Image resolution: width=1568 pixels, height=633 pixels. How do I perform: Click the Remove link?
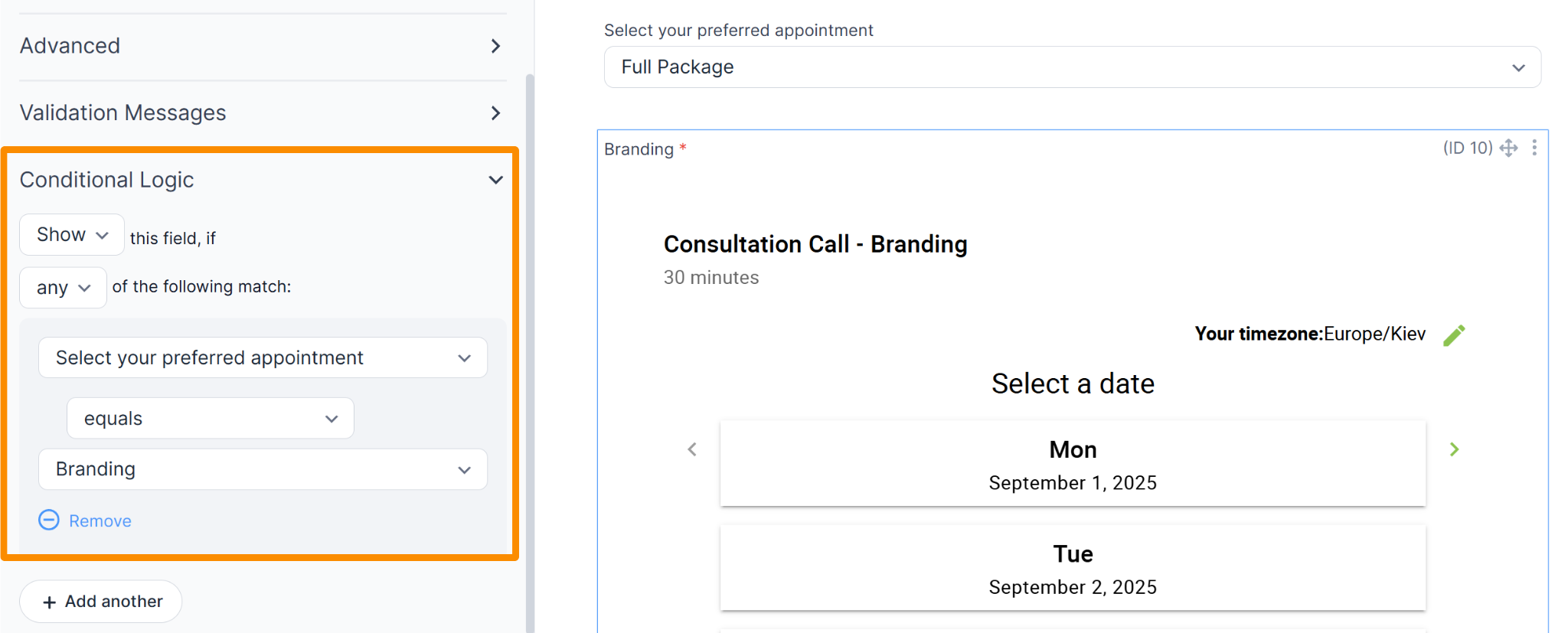100,520
